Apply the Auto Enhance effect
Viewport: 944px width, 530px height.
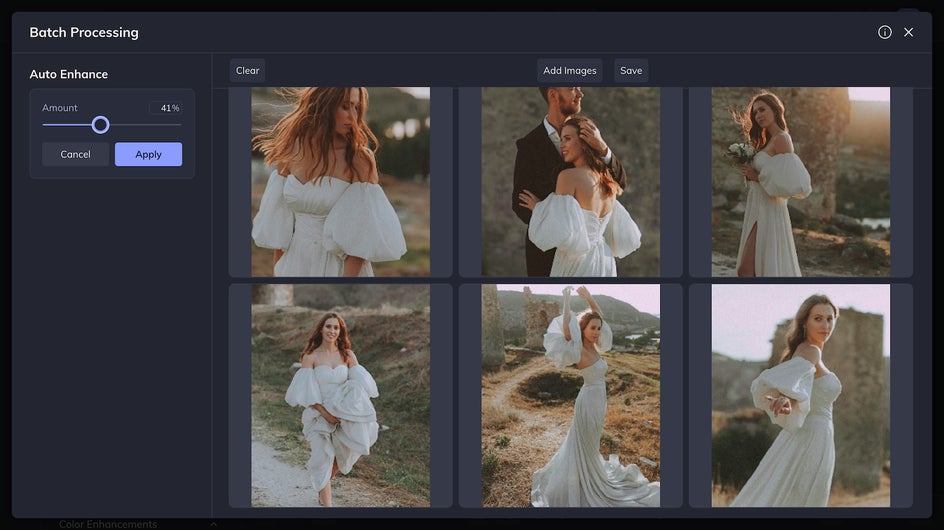[148, 154]
